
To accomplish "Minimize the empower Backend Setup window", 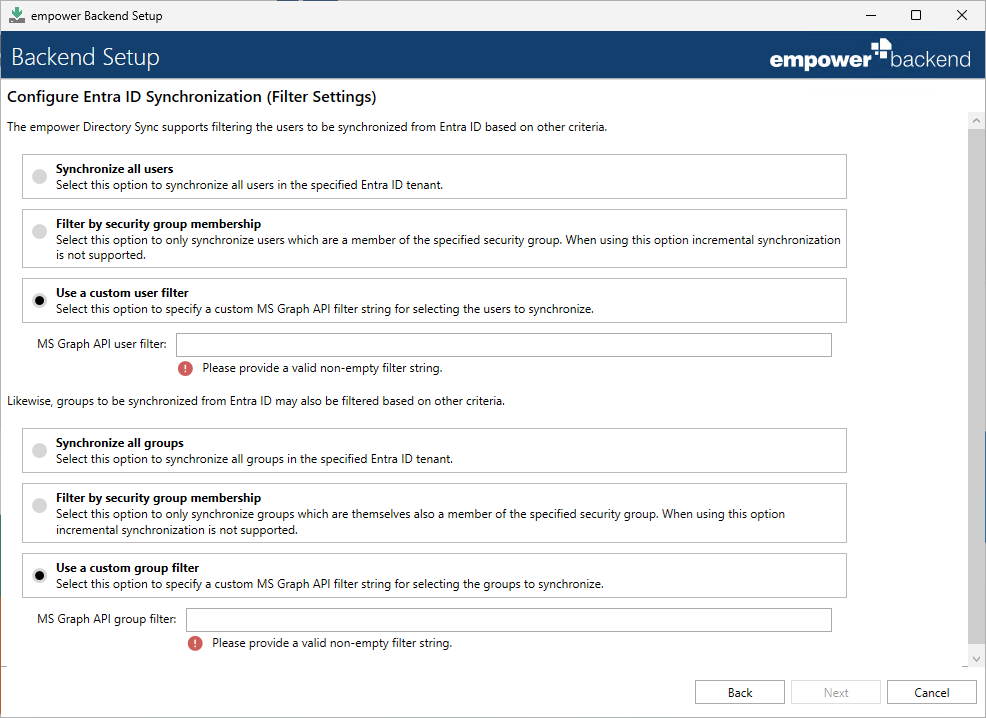I will (871, 15).
